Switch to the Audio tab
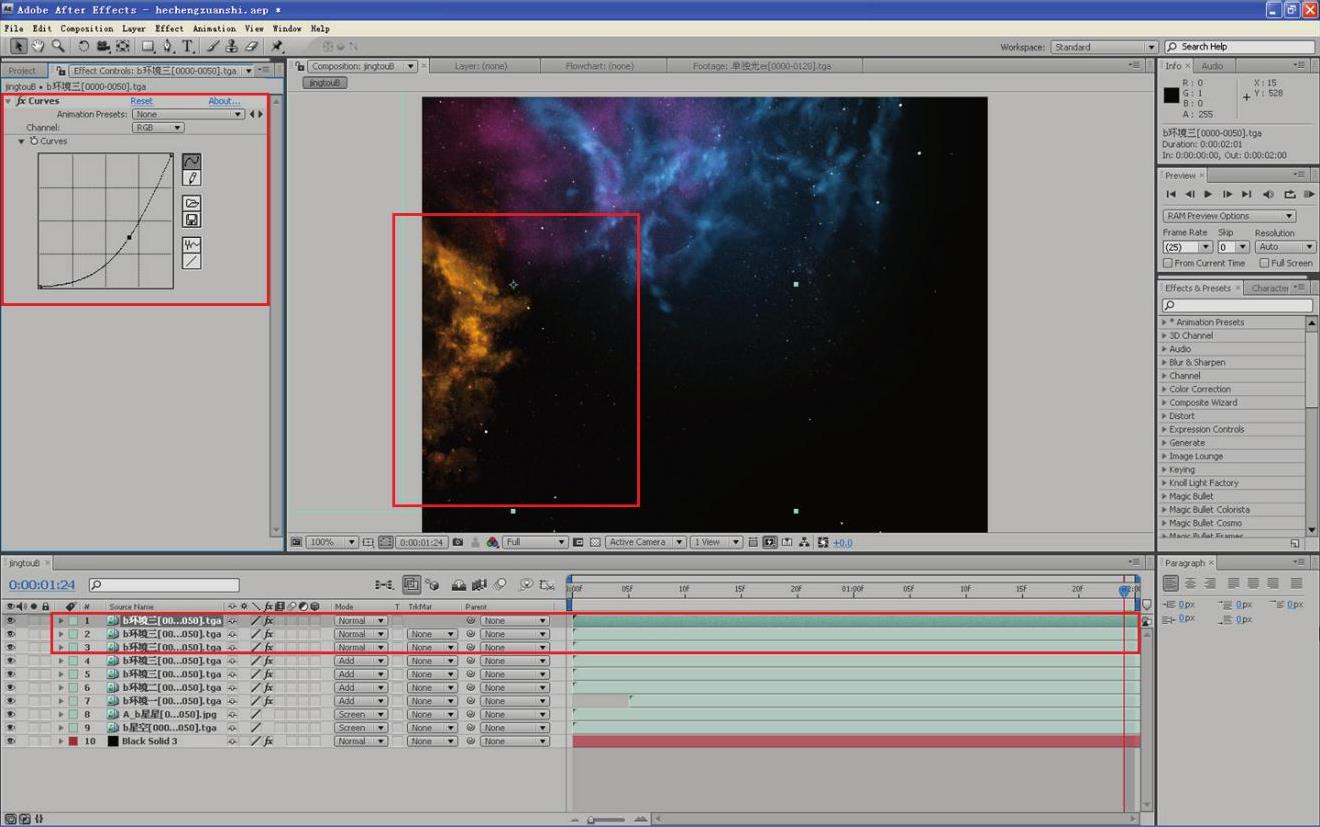The height and width of the screenshot is (827, 1320). click(x=1212, y=66)
